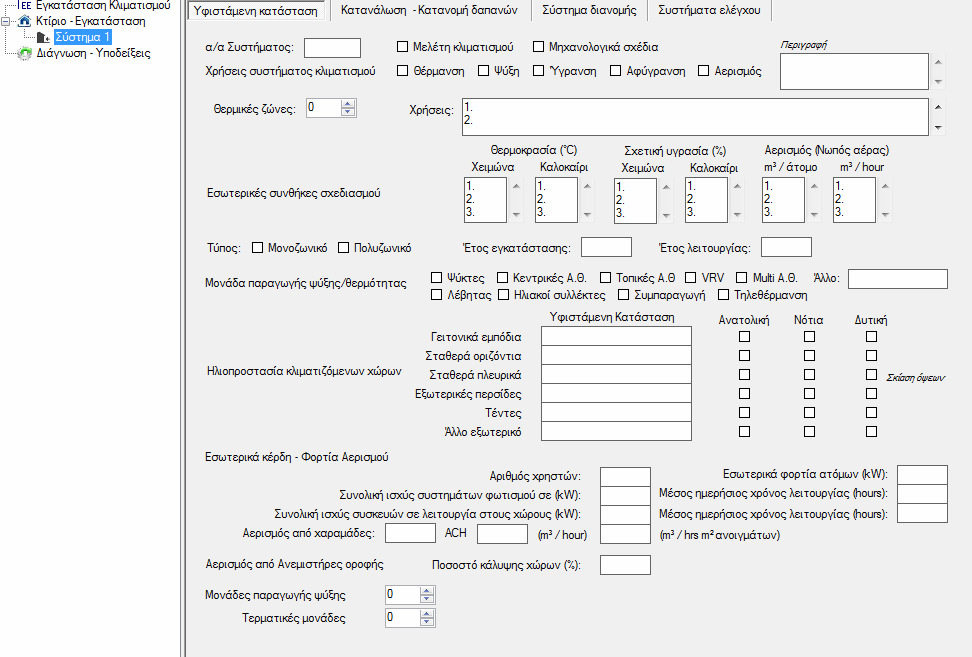Select Πολυζωνικό type checkbox
Screen dimensions: 972x657
[x=343, y=247]
